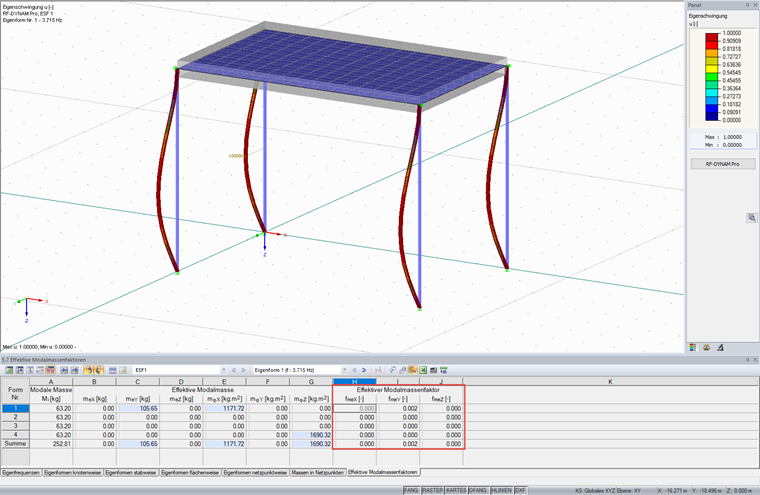Click the dark red 1.00000 legend color
The image size is (760, 495).
point(712,37)
